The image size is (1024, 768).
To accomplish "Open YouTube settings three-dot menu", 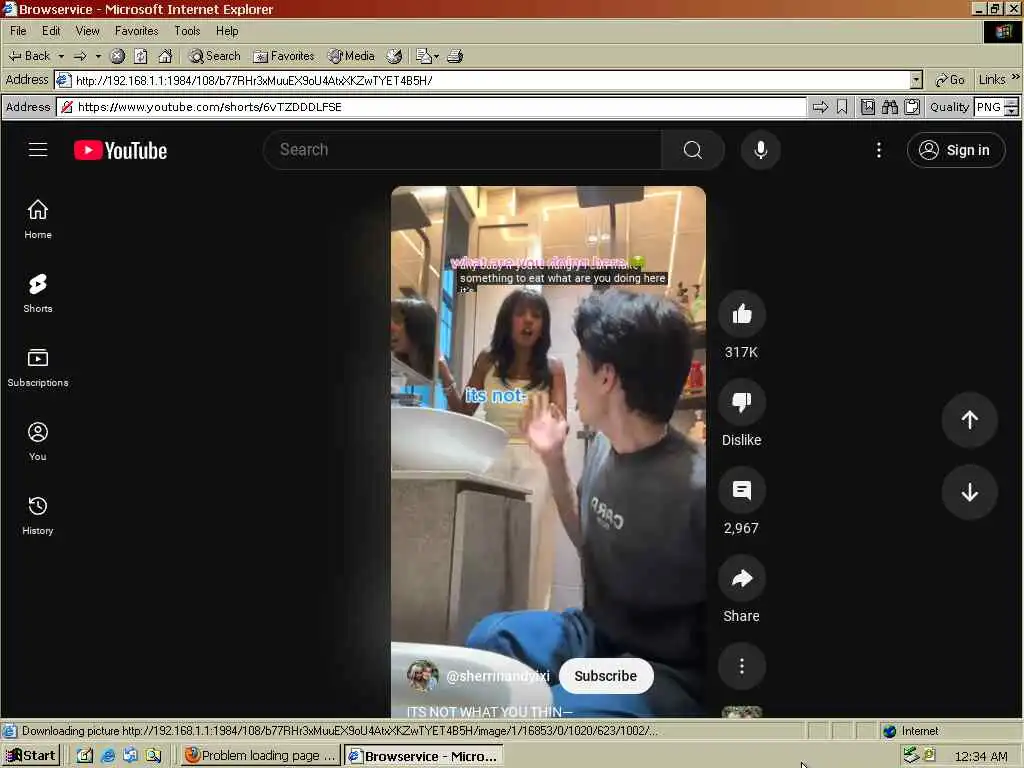I will click(x=879, y=150).
